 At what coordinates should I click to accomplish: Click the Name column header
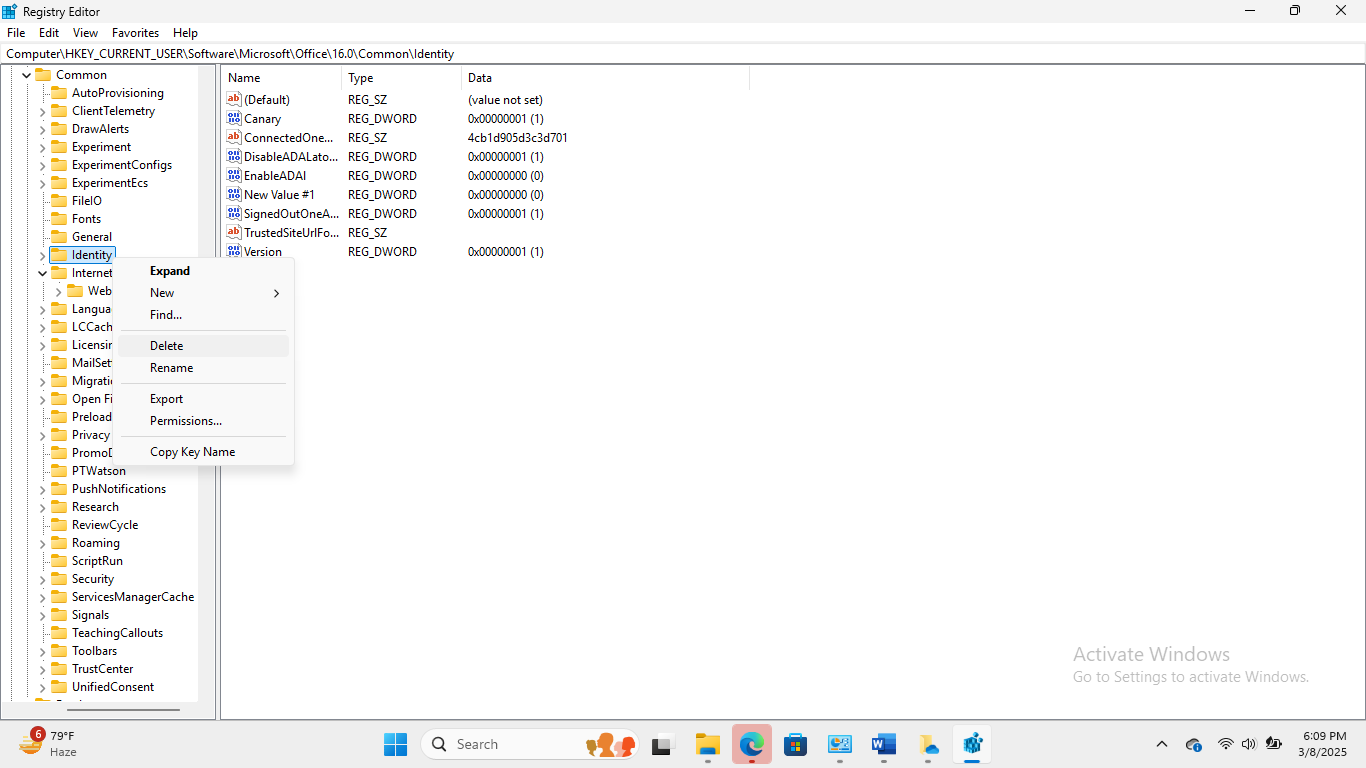(x=282, y=78)
